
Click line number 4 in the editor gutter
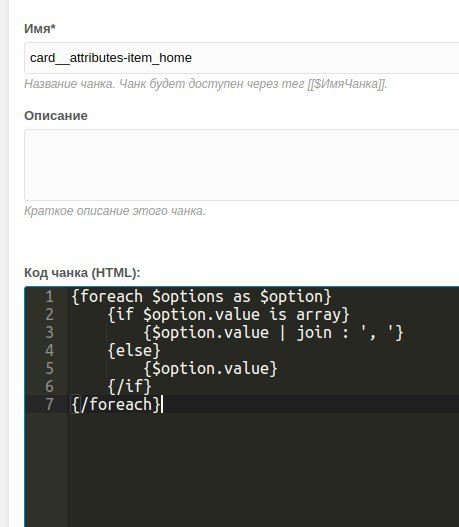click(50, 351)
